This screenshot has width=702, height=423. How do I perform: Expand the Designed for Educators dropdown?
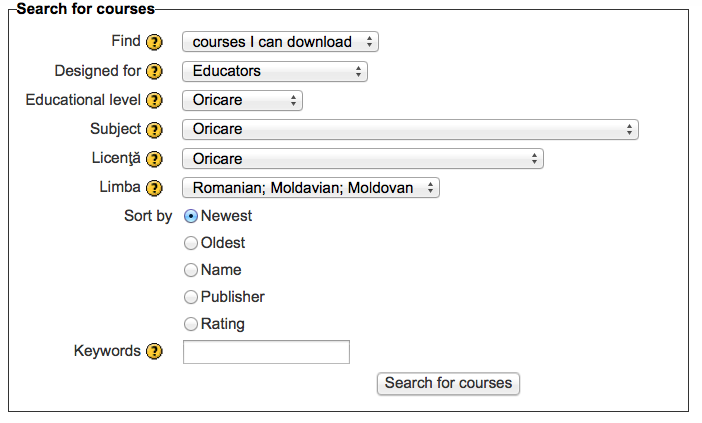click(x=275, y=71)
